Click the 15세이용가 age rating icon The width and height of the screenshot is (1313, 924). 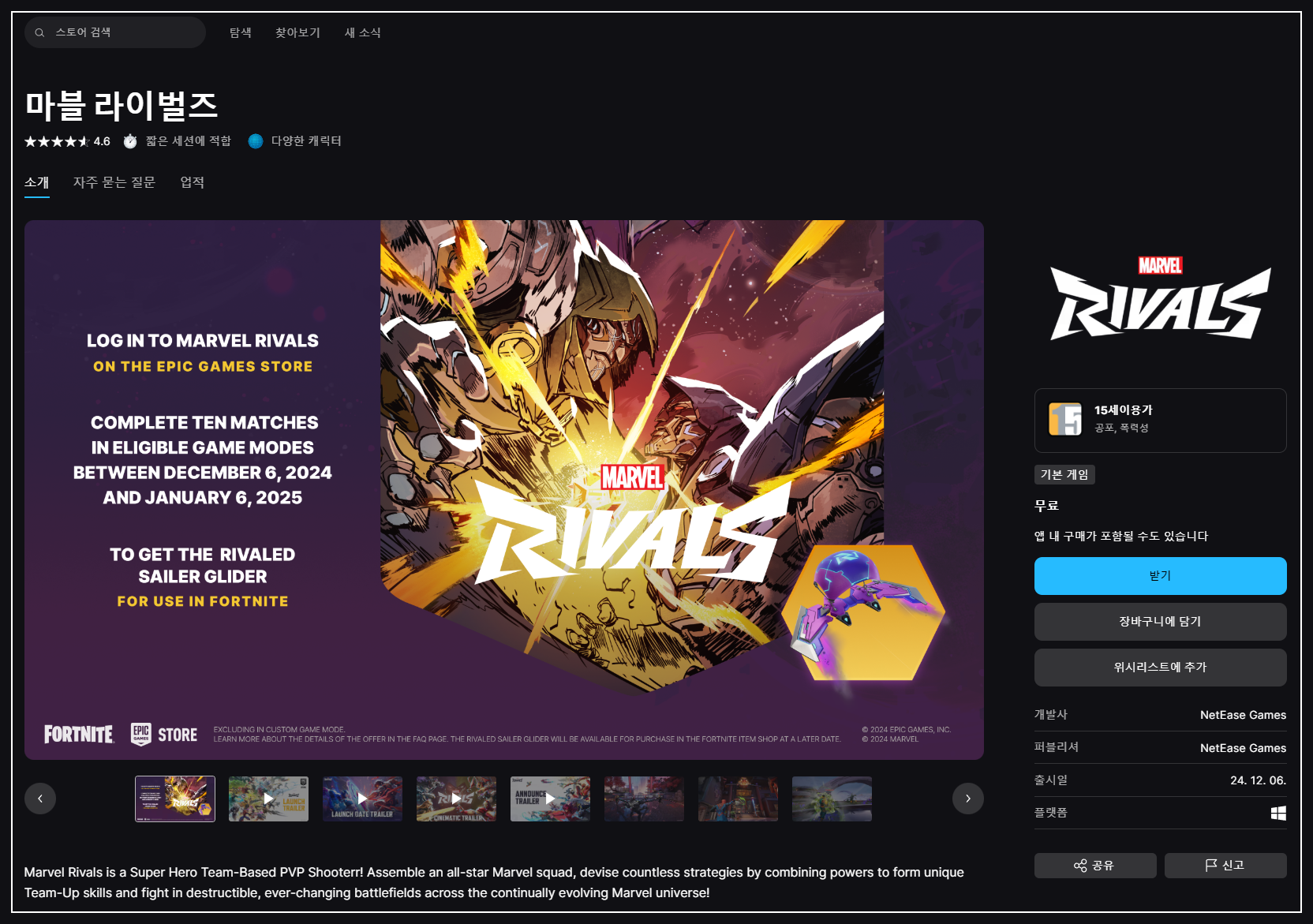pyautogui.click(x=1065, y=419)
